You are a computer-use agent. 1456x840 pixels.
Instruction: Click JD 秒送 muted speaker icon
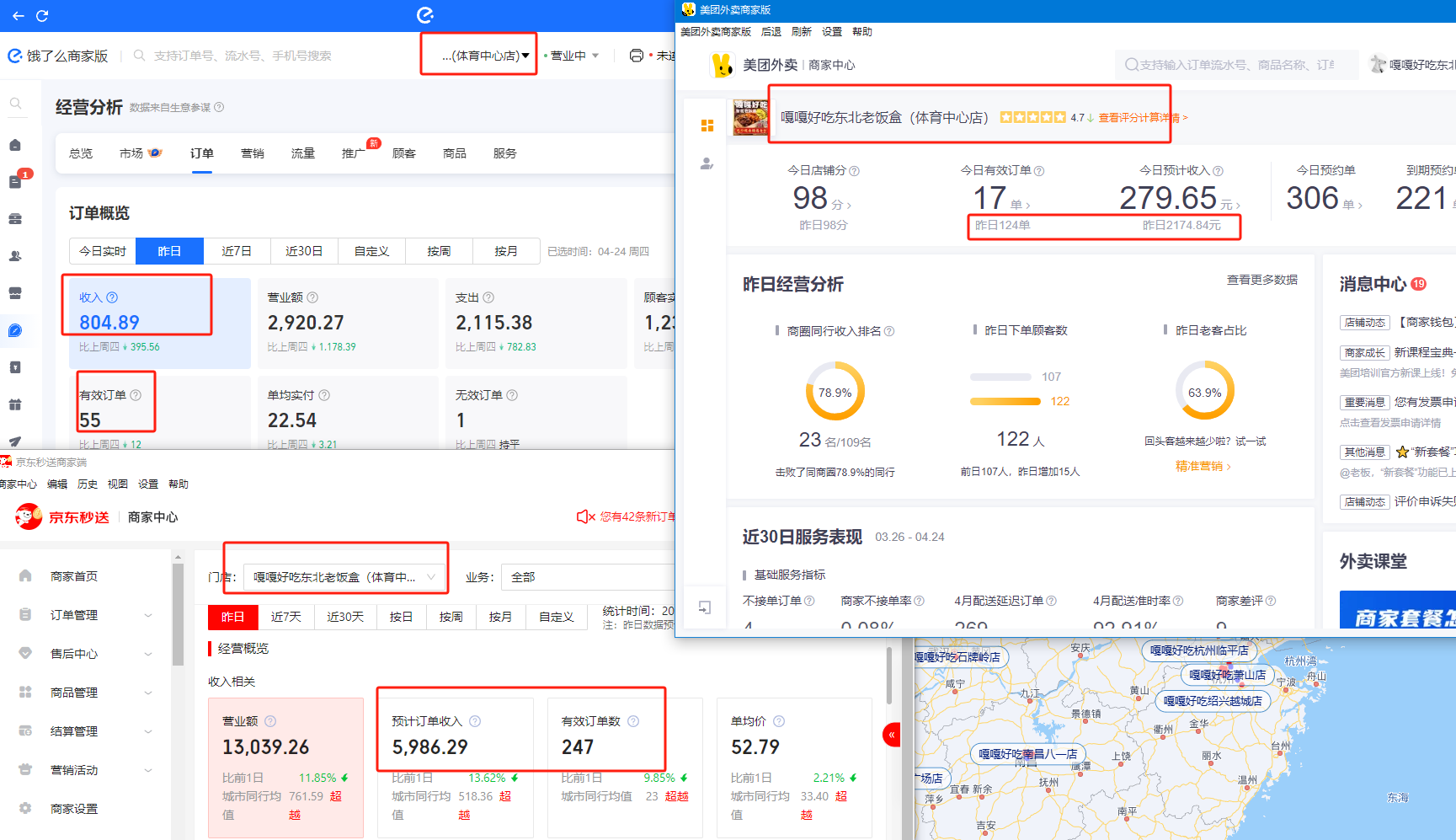585,516
